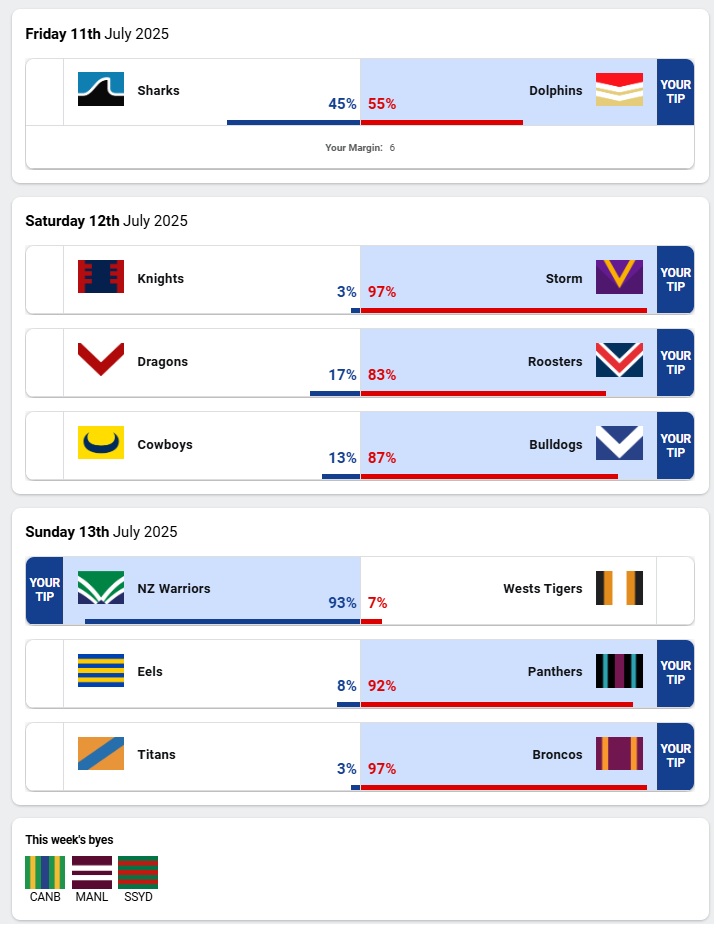Tip Eels using the empty left tip box
Screen dimensions: 716x929
45,673
